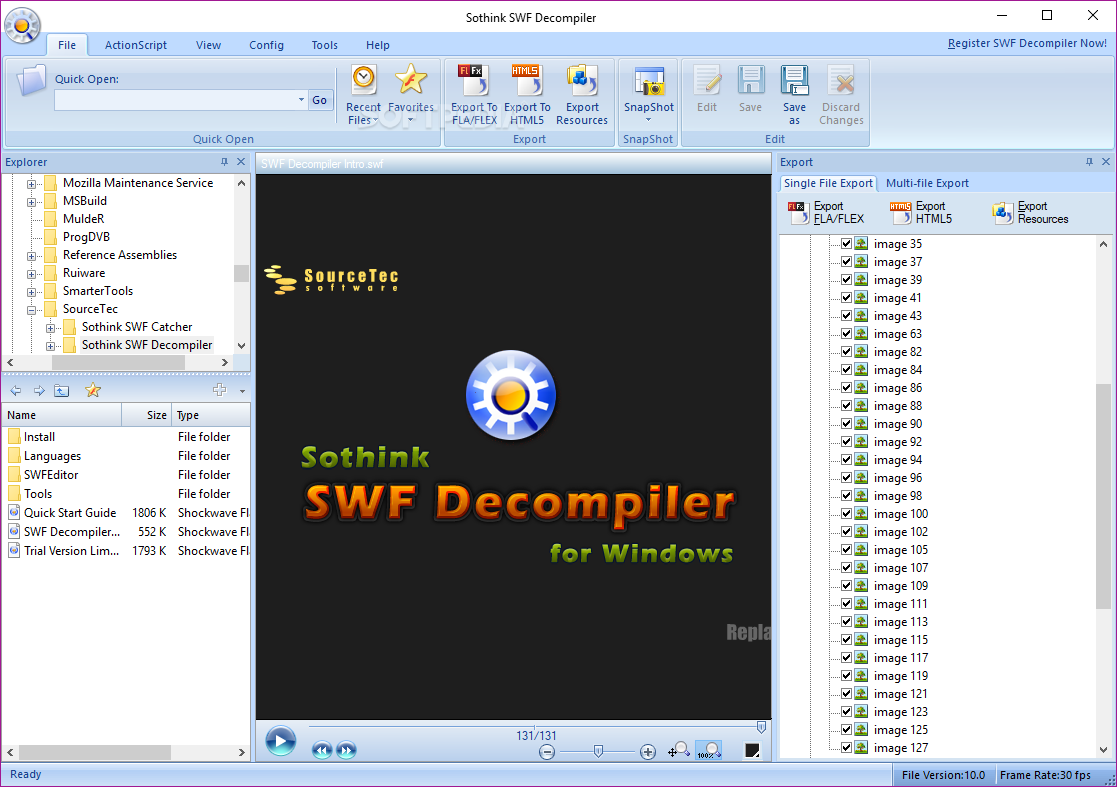1117x787 pixels.
Task: Pin the Explorer panel
Action: click(224, 162)
